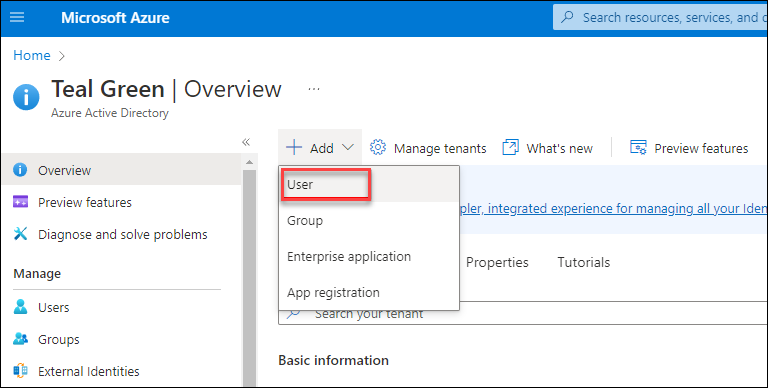Click the Users person icon

point(20,307)
